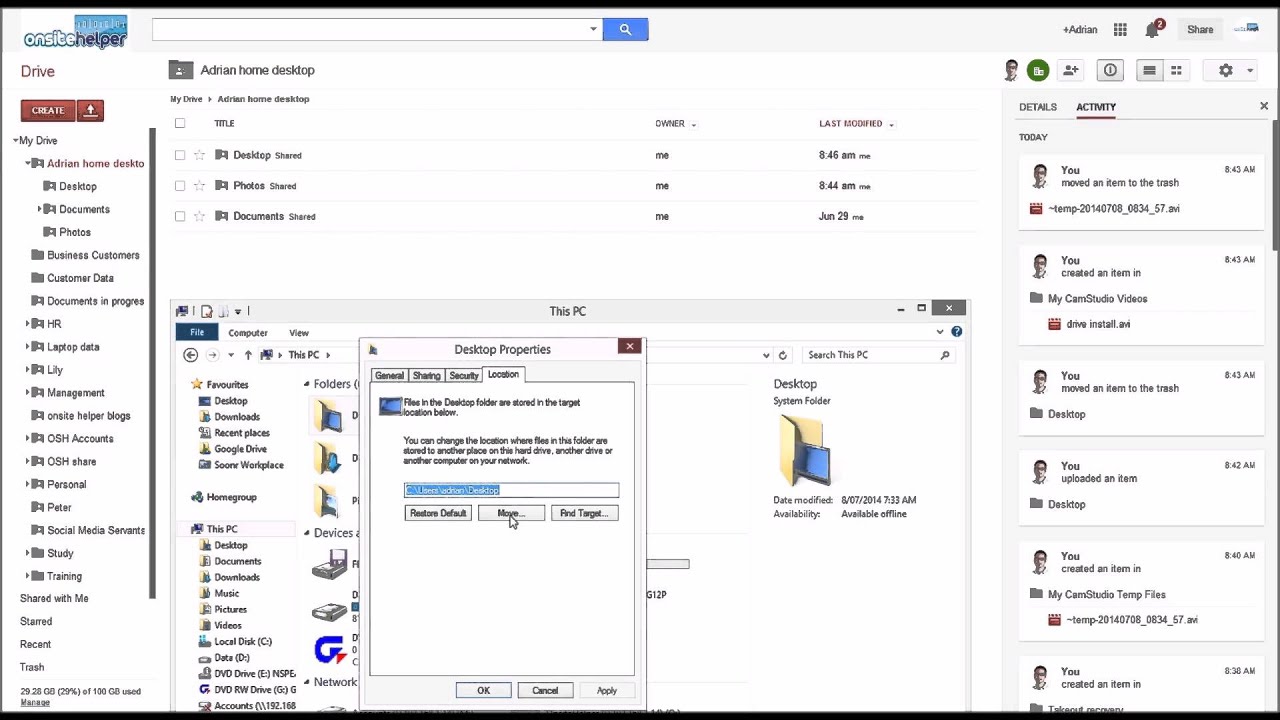Click Cancel in Desktop Properties
This screenshot has height=720, width=1280.
point(545,690)
